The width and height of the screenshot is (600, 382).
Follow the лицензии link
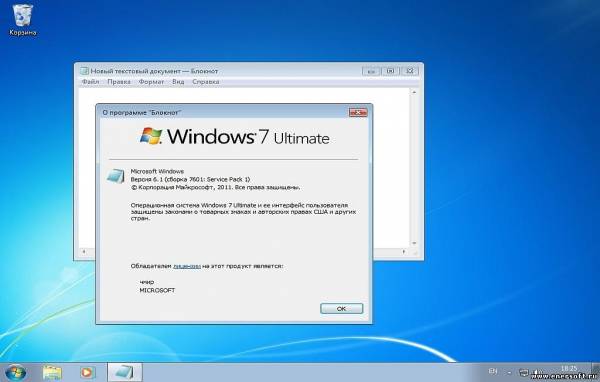[187, 266]
